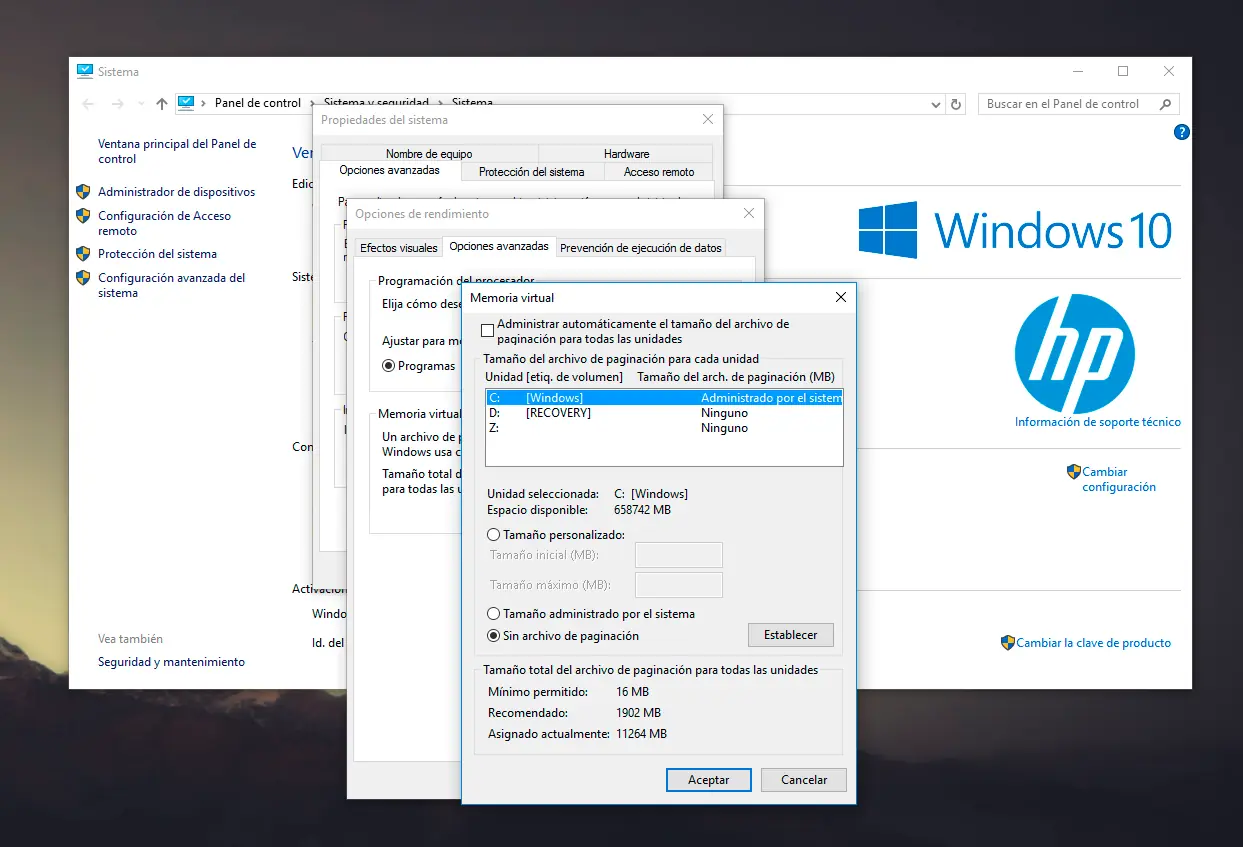Select Tamaño administrado por el sistema
Viewport: 1243px width, 847px height.
click(x=494, y=613)
